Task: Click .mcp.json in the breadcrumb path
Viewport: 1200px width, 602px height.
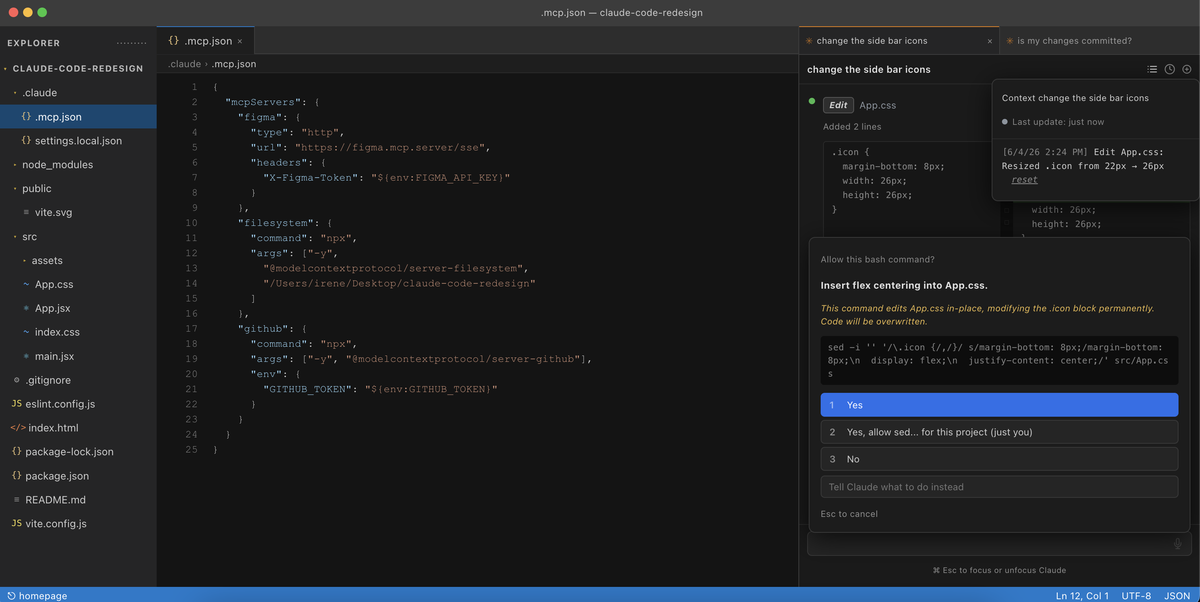Action: coord(234,64)
